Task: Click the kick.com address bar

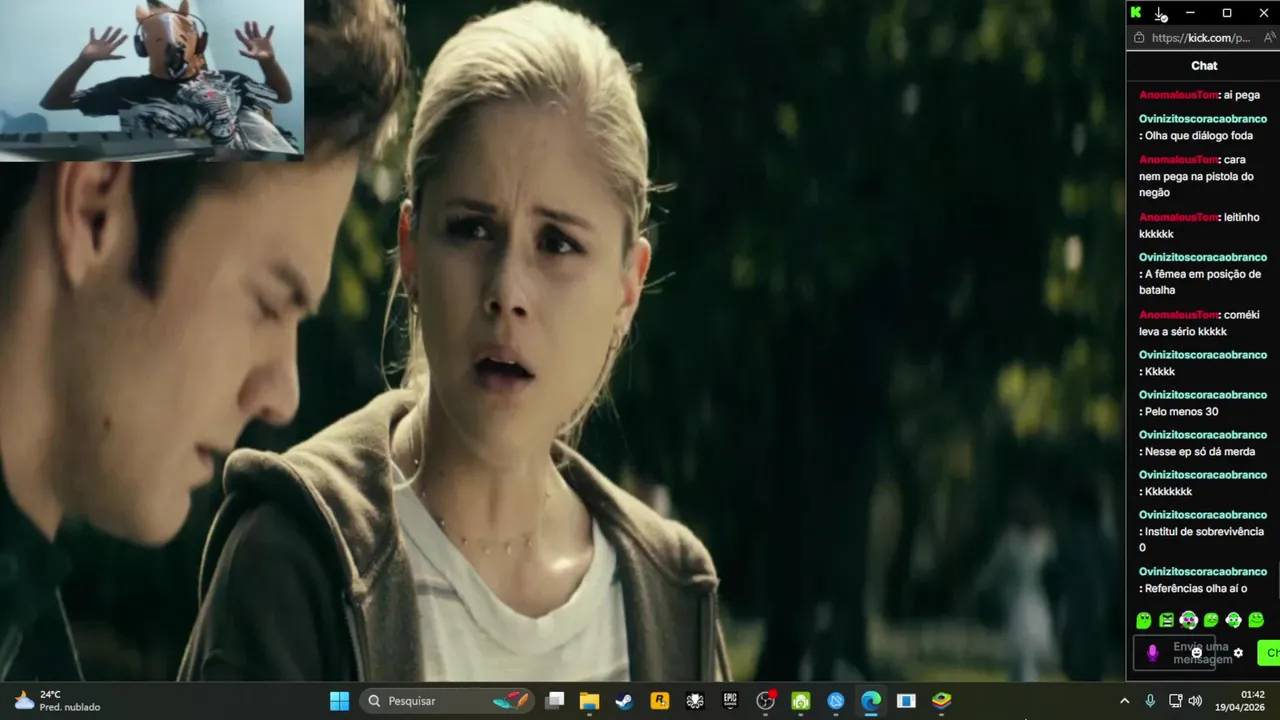Action: coord(1201,38)
